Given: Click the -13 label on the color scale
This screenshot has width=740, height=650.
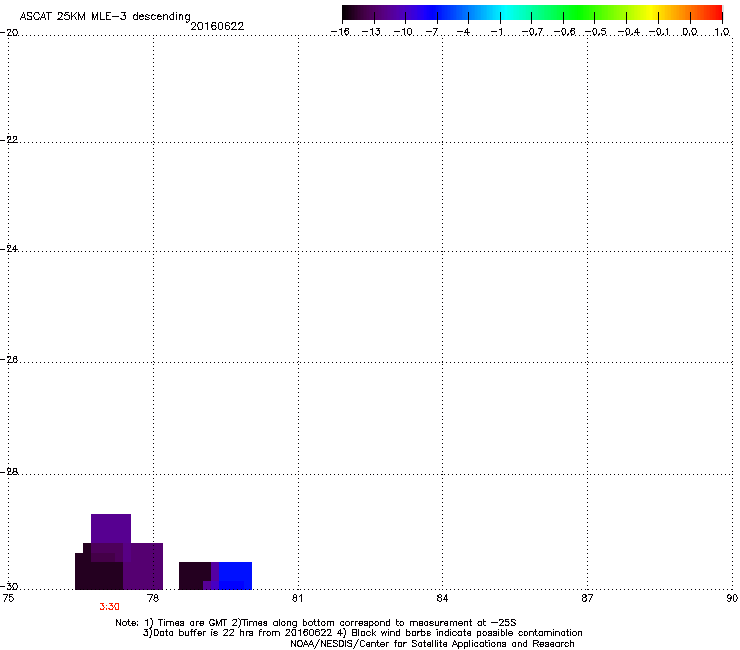Looking at the screenshot, I should pyautogui.click(x=371, y=32).
